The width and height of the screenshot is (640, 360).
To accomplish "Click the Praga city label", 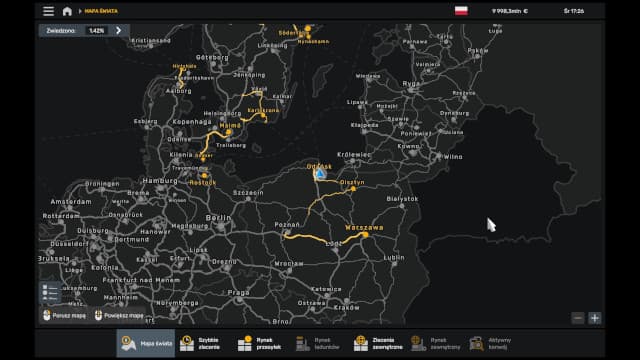I will (238, 292).
